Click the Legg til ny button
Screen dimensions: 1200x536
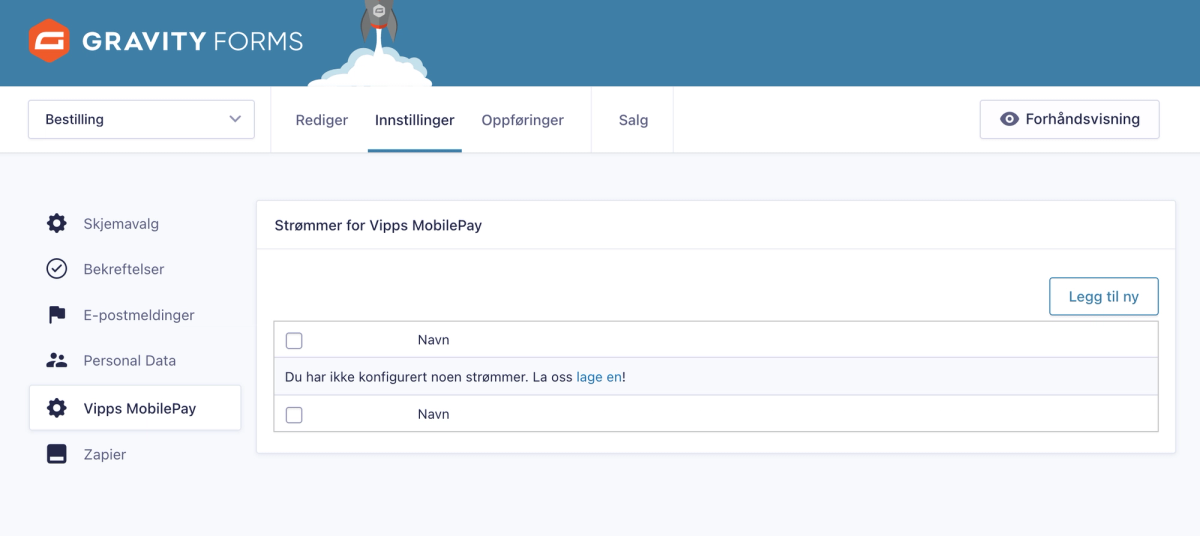point(1104,297)
